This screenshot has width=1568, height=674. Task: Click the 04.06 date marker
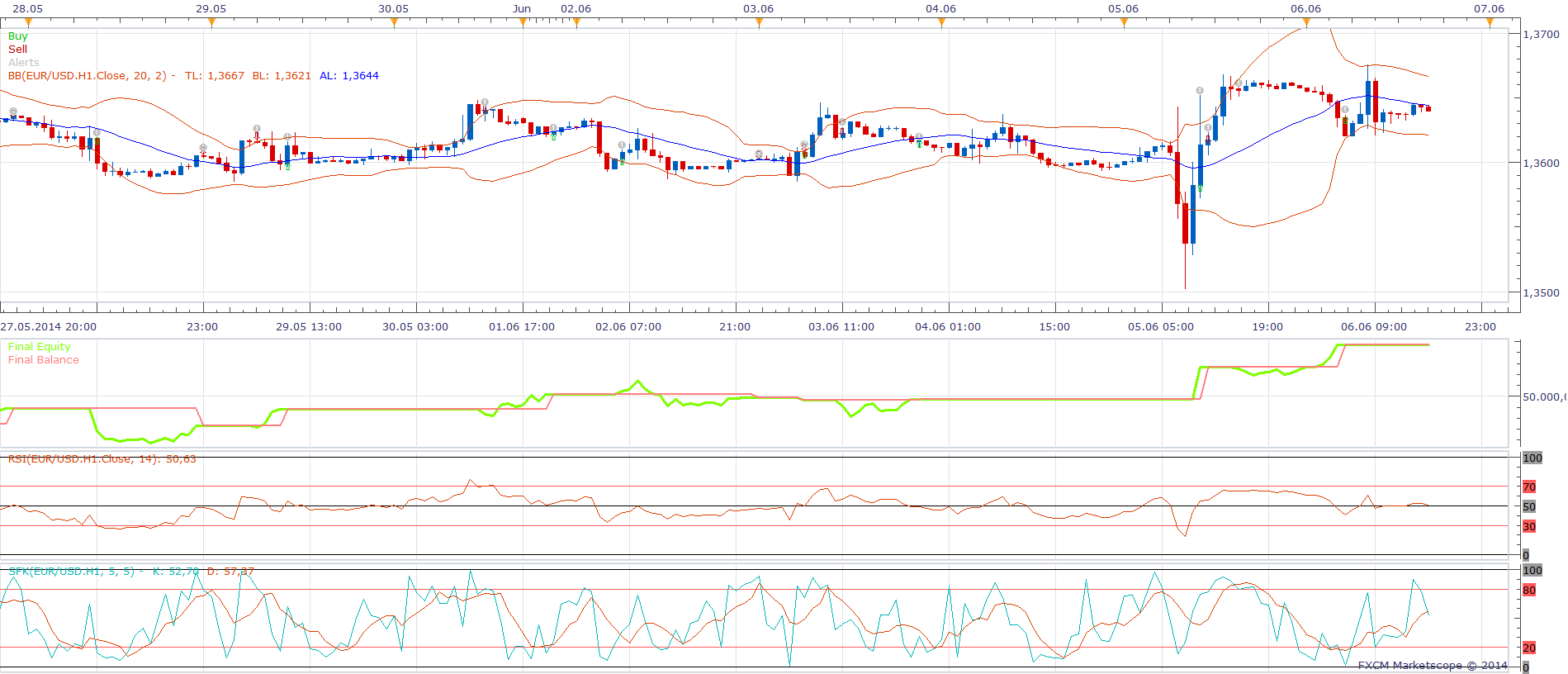(941, 23)
